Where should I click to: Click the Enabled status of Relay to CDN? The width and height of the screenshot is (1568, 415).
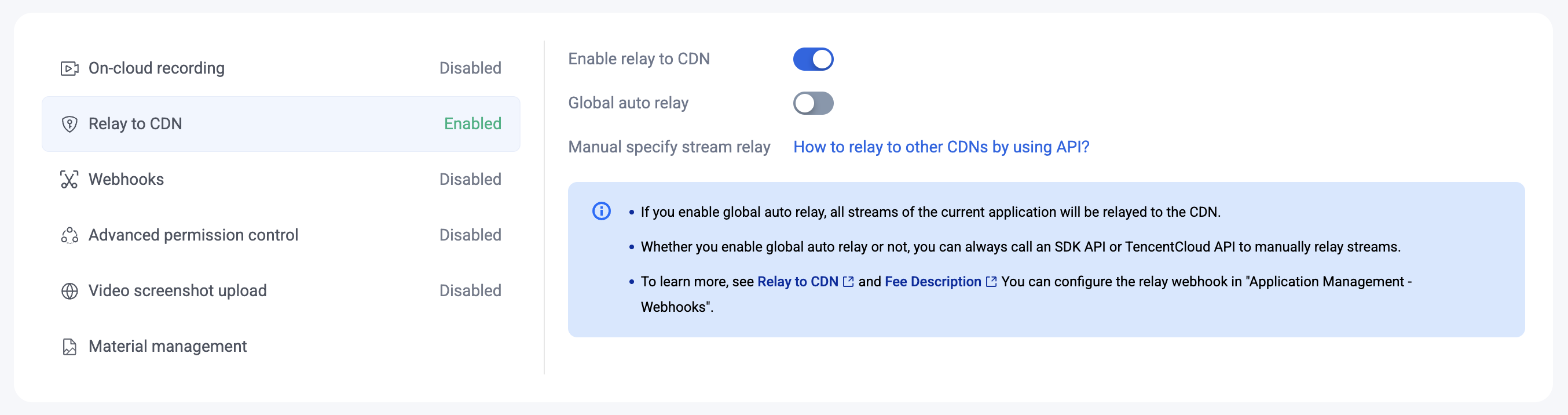[x=472, y=124]
